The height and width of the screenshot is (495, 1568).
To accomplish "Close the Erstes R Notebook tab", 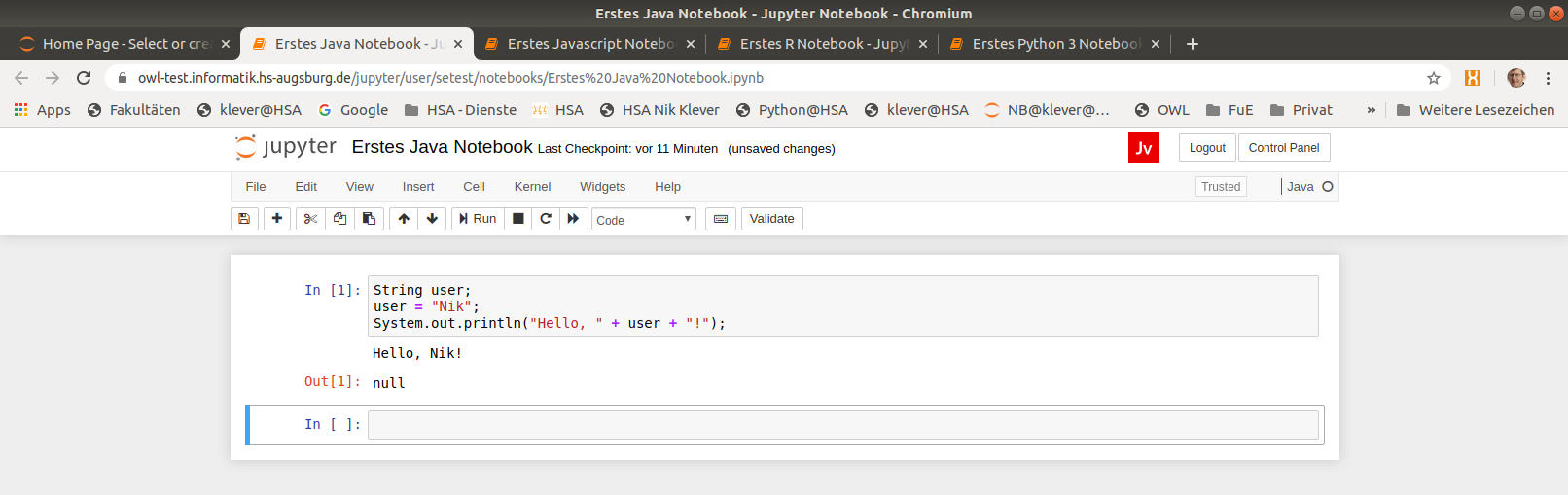I will (923, 44).
